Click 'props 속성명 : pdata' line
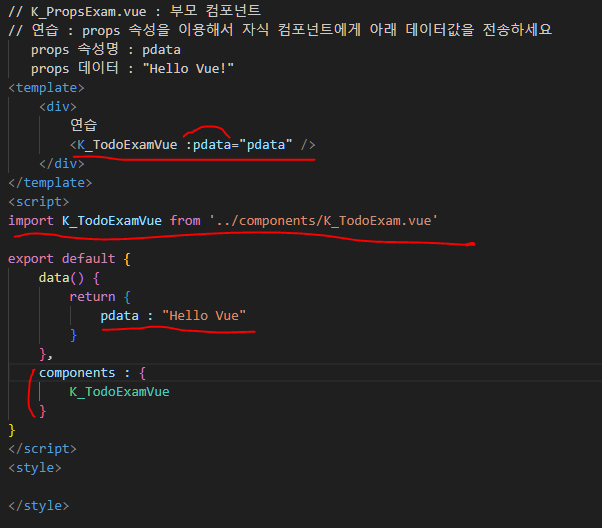 (106, 49)
